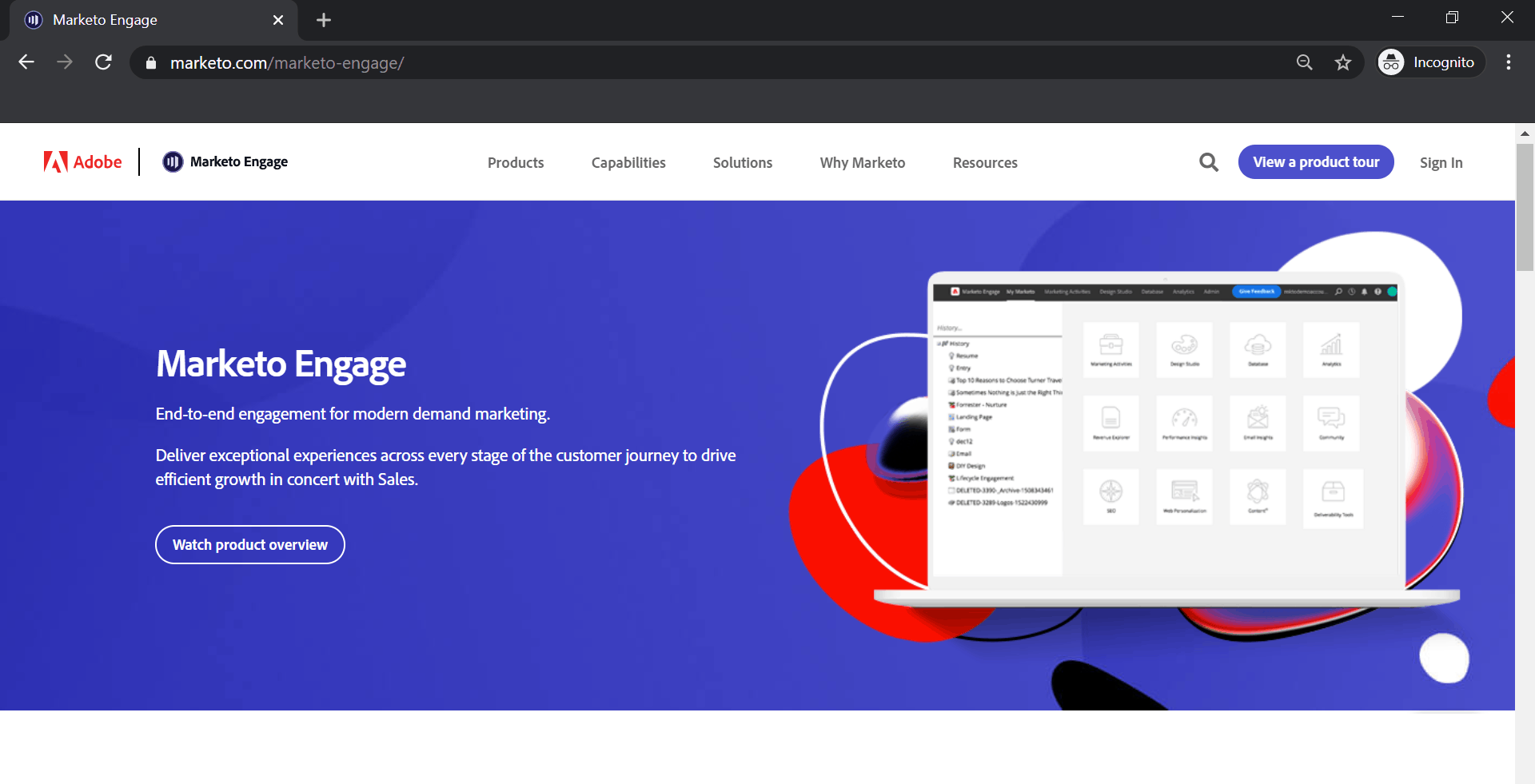Select the Email Insights envelope tile
Image resolution: width=1535 pixels, height=784 pixels.
click(x=1258, y=422)
